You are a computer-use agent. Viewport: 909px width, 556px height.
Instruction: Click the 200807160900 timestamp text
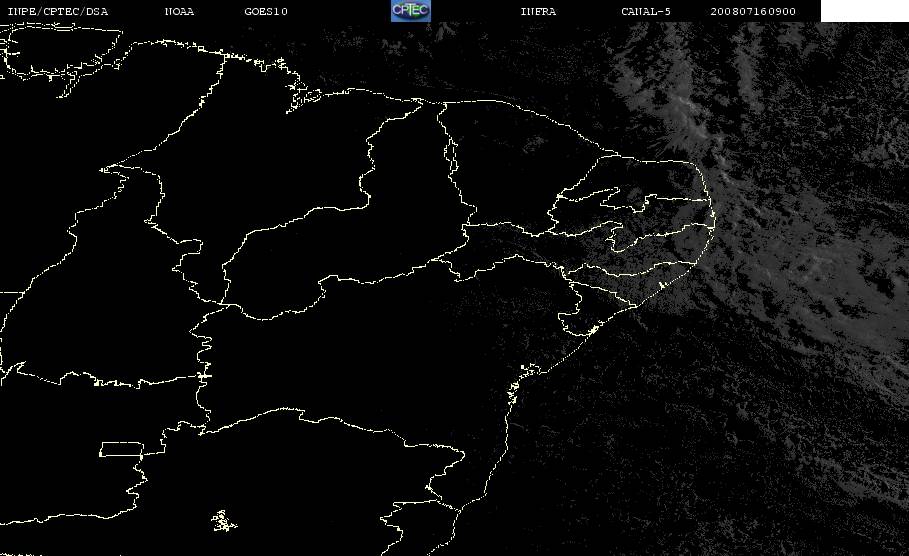753,11
